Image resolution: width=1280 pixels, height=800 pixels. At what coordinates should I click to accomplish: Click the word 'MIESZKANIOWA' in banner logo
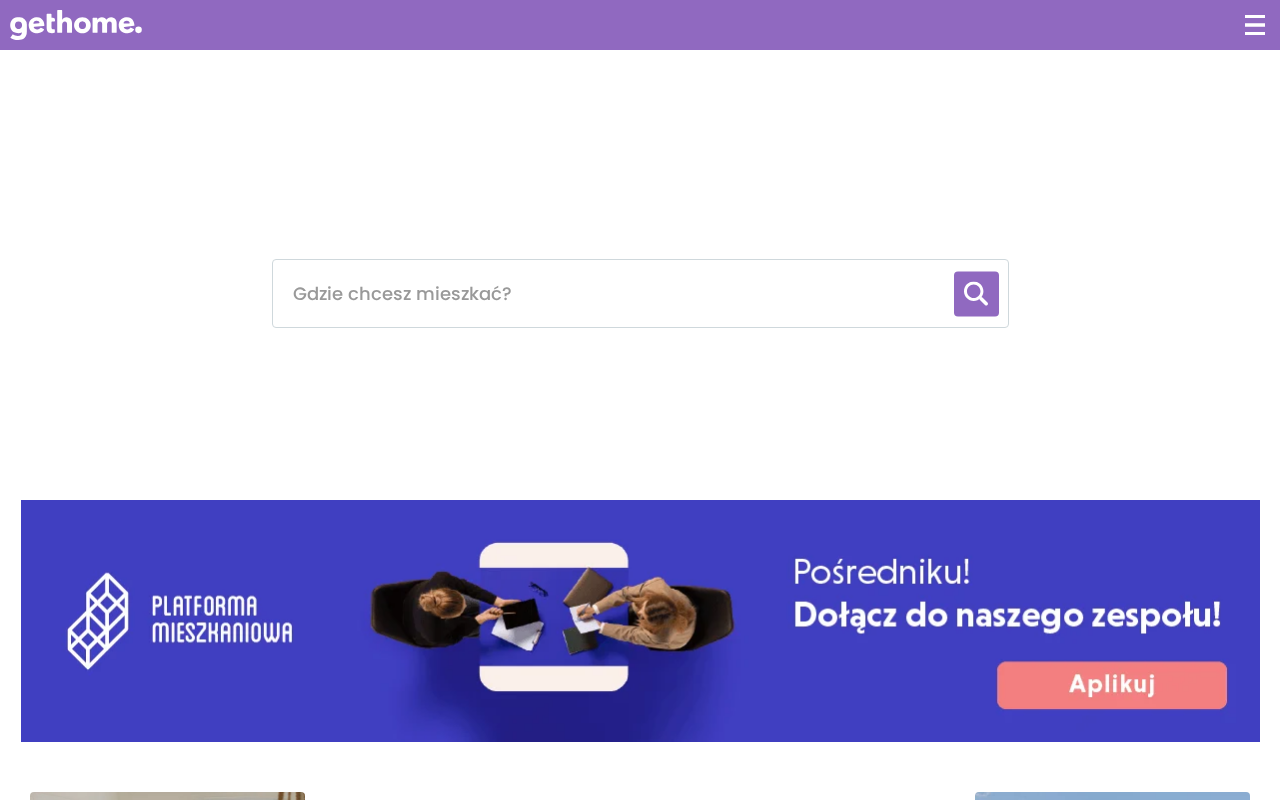pyautogui.click(x=222, y=632)
